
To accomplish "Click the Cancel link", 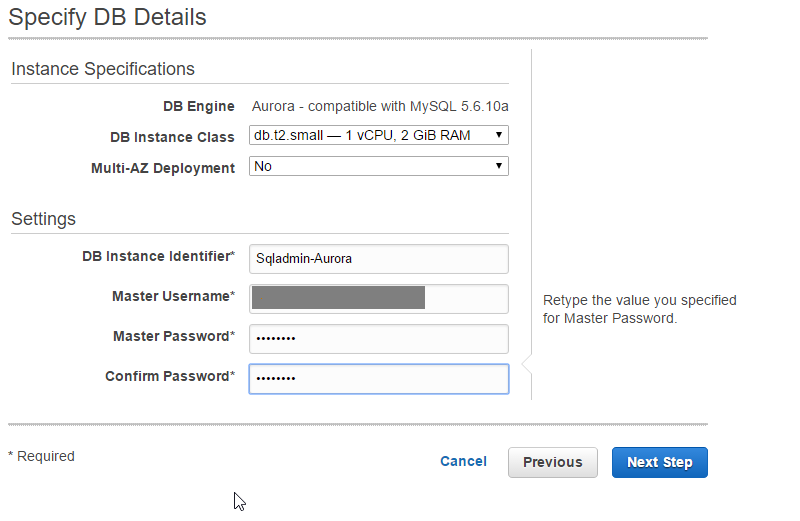I will pos(463,462).
